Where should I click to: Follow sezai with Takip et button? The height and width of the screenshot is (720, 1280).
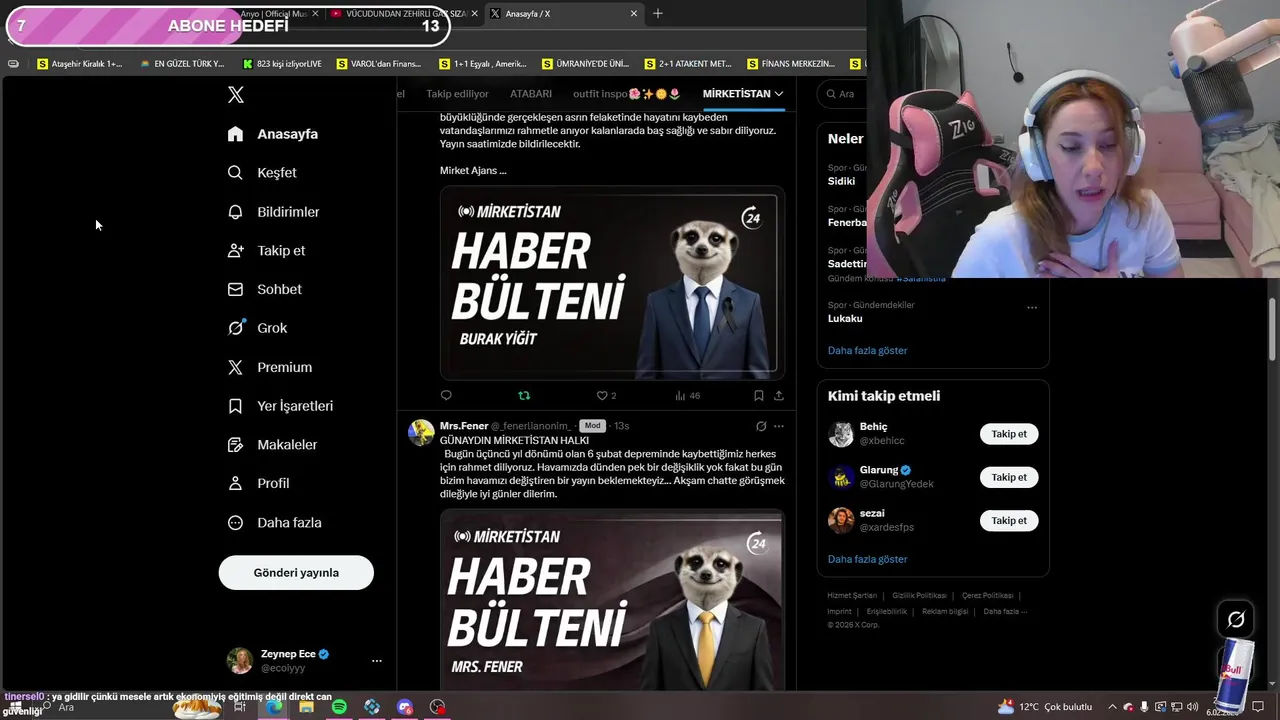tap(1009, 520)
